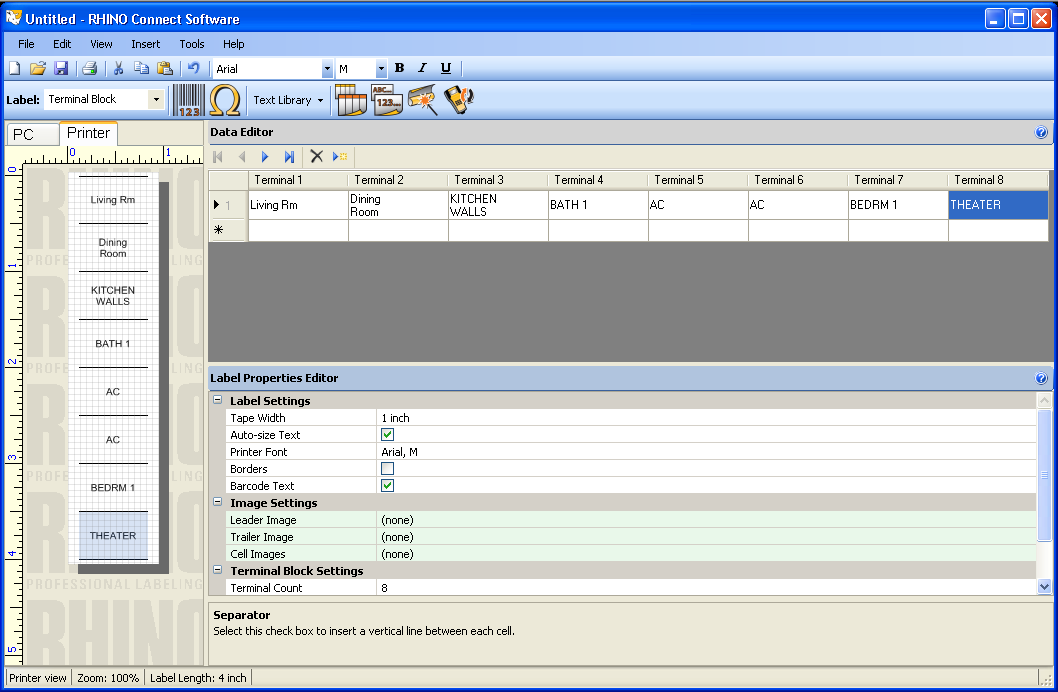Open Data Editor help
The width and height of the screenshot is (1058, 692).
1041,132
